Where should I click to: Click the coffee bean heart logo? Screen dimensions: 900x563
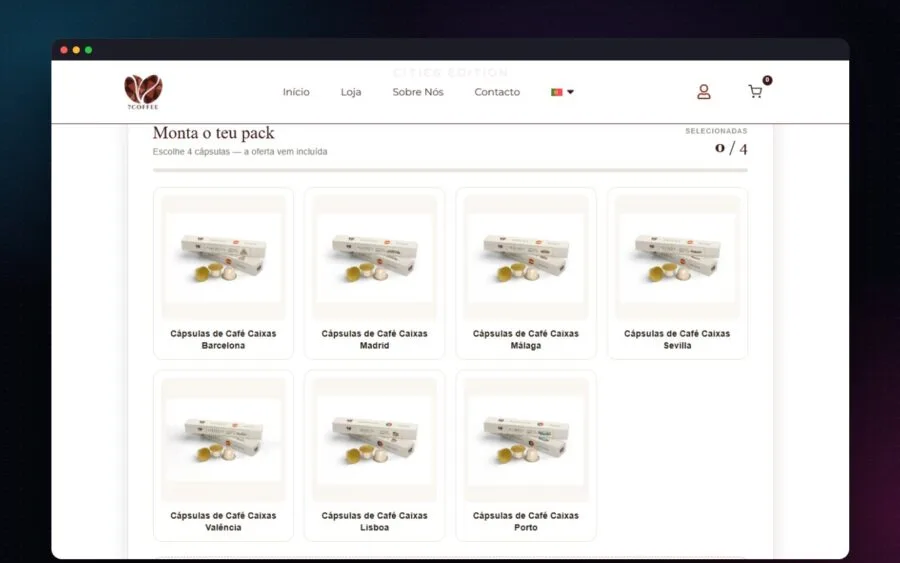[143, 92]
